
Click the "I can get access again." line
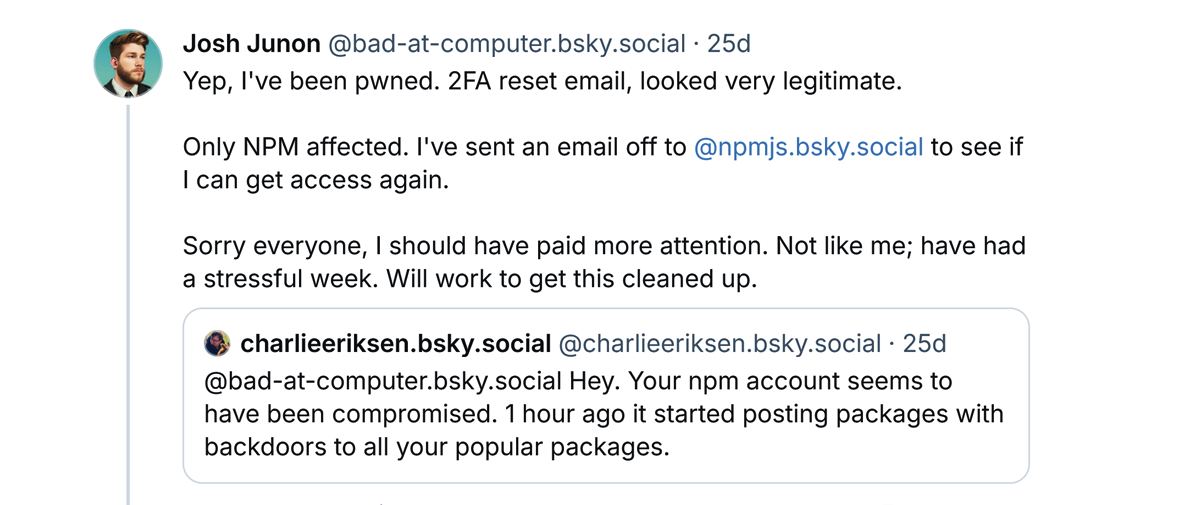click(316, 181)
